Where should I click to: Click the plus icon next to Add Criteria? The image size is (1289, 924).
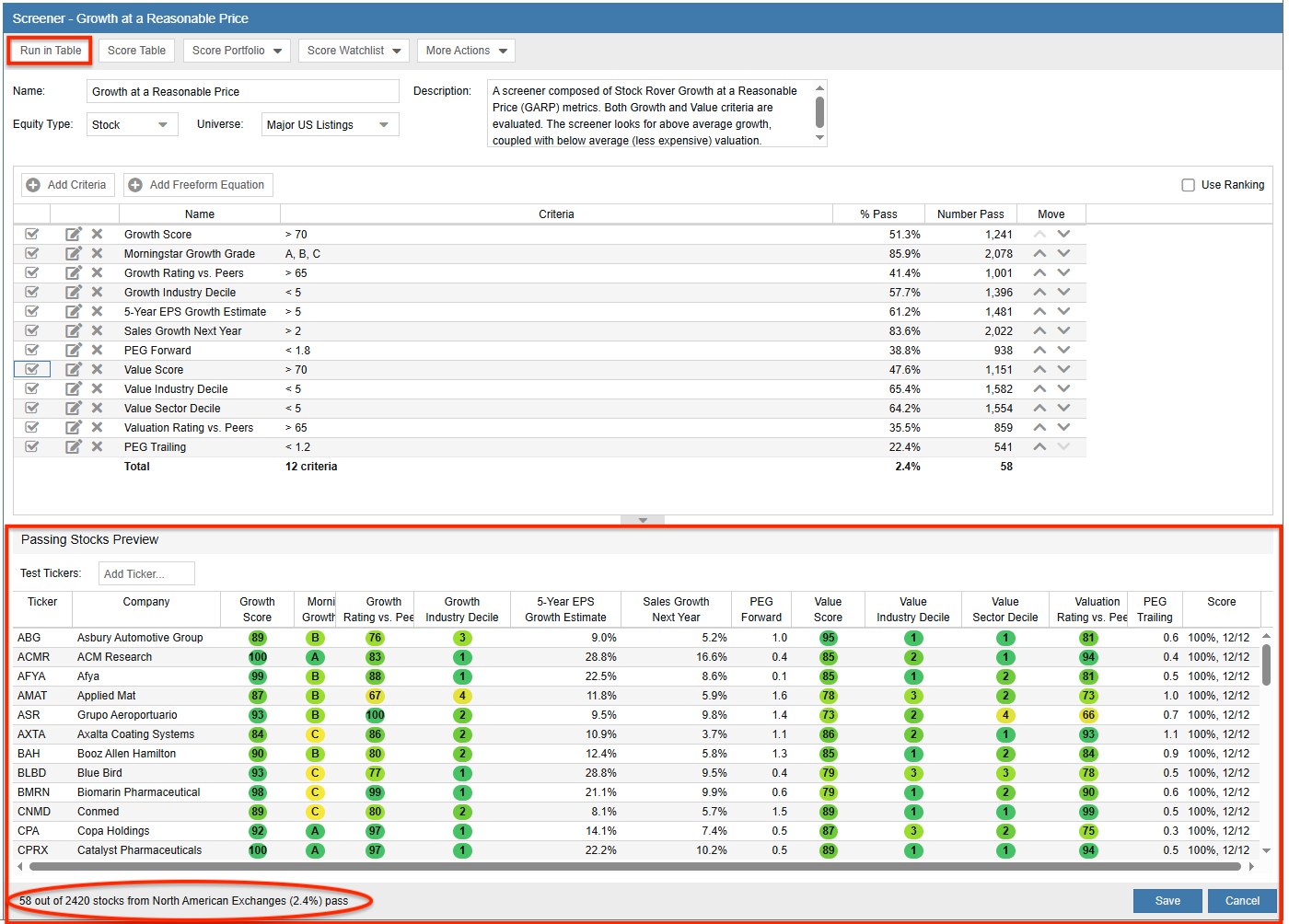click(x=33, y=184)
